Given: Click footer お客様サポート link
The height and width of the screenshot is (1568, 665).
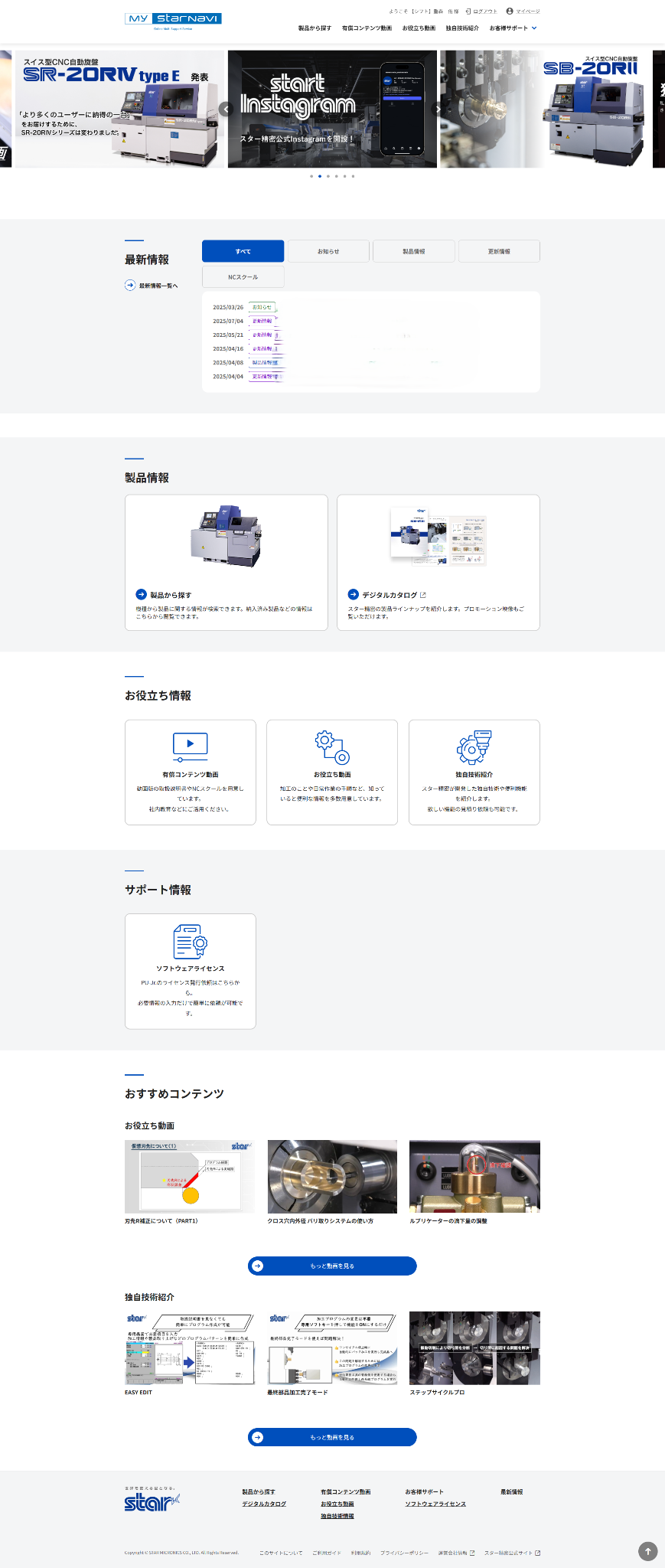Looking at the screenshot, I should pyautogui.click(x=425, y=1491).
